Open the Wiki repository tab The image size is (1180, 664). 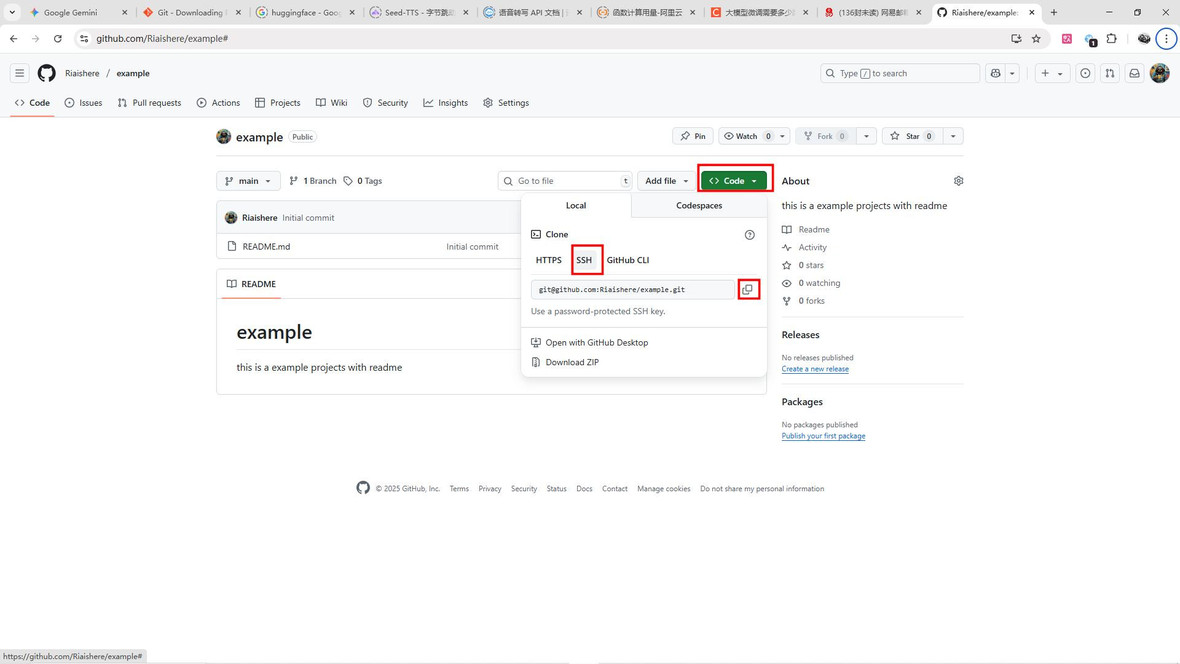(332, 103)
